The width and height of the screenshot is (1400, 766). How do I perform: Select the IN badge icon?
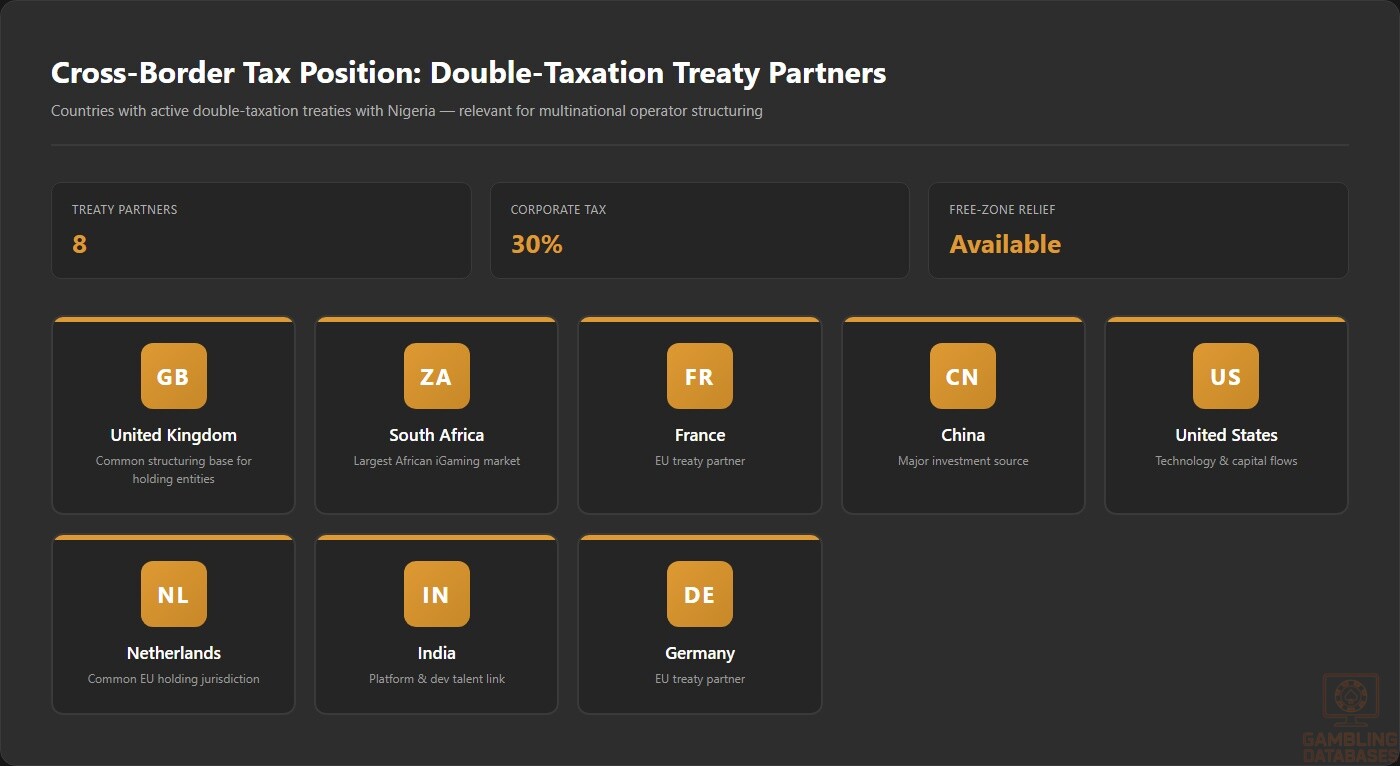tap(436, 594)
